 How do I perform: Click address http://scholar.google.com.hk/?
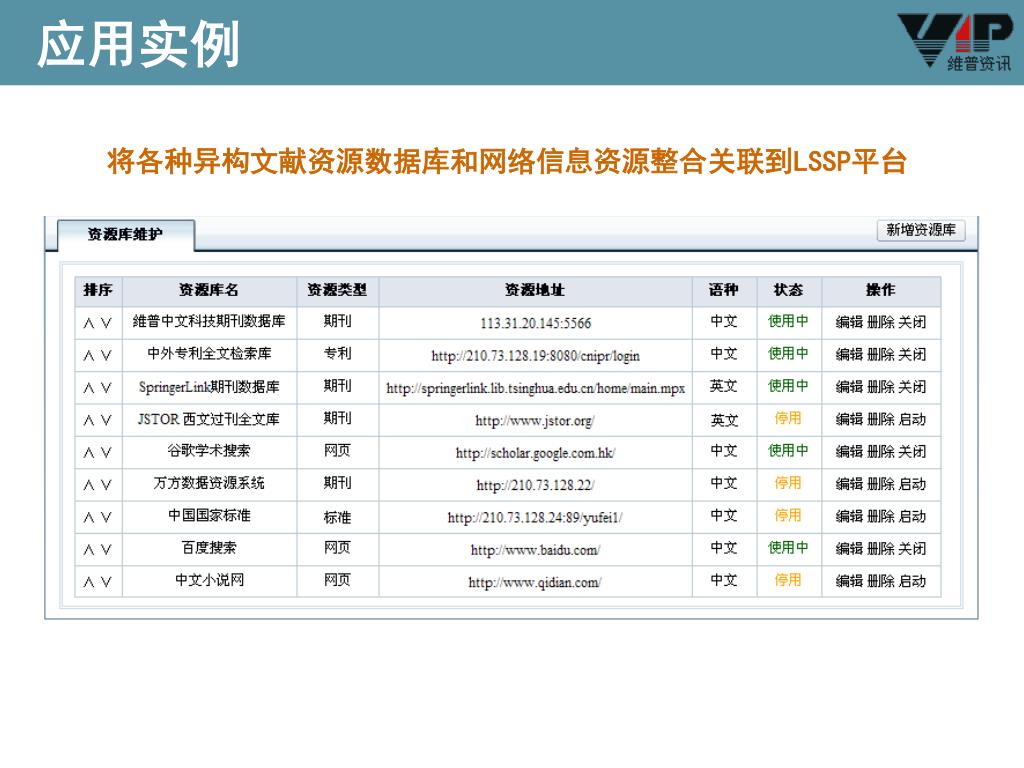click(x=536, y=453)
